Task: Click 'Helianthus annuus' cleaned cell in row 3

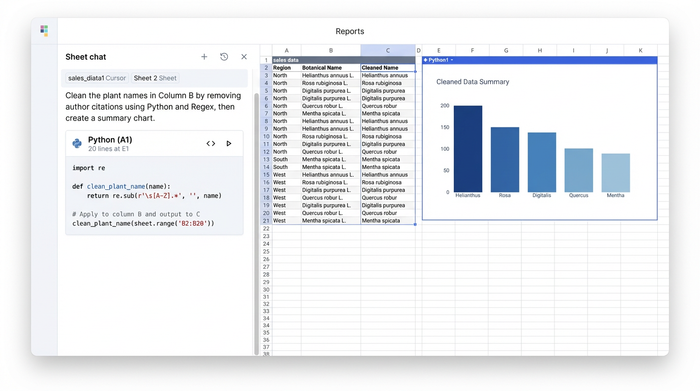Action: click(x=388, y=75)
